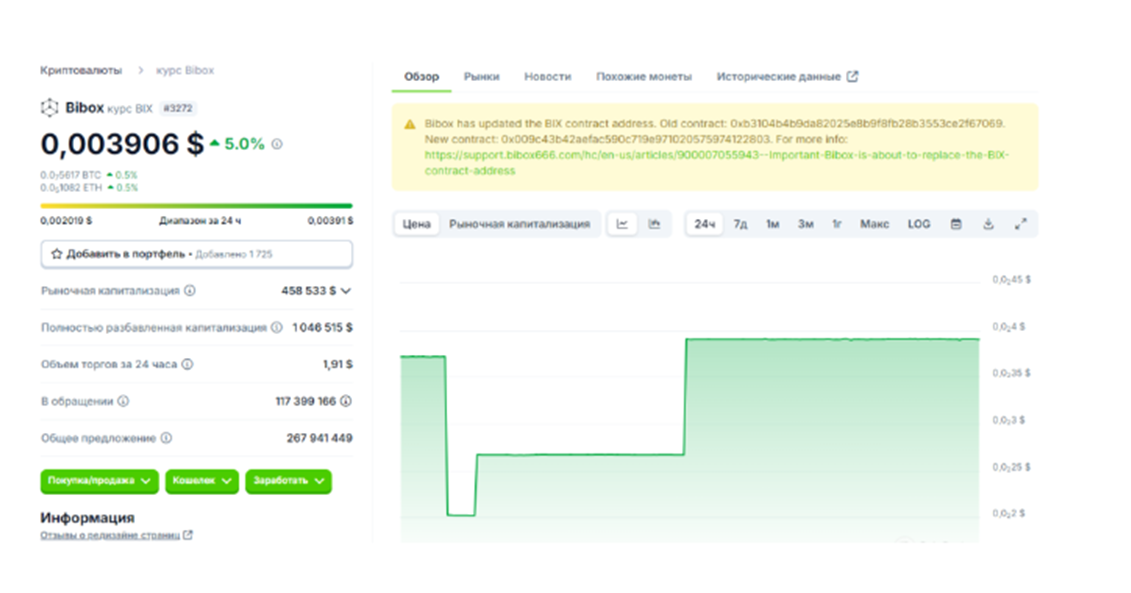Click external link icon next to Исторические данные
The width and height of the screenshot is (1131, 593).
pyautogui.click(x=853, y=76)
